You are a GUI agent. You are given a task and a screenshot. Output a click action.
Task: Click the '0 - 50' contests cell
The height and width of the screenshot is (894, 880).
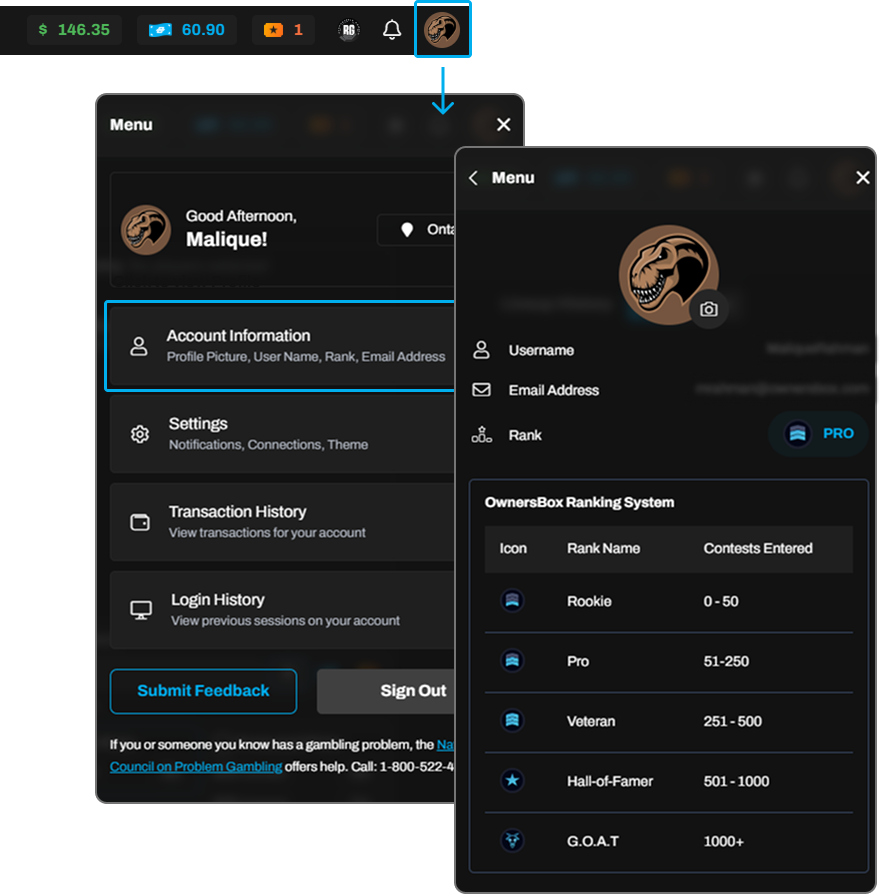721,602
